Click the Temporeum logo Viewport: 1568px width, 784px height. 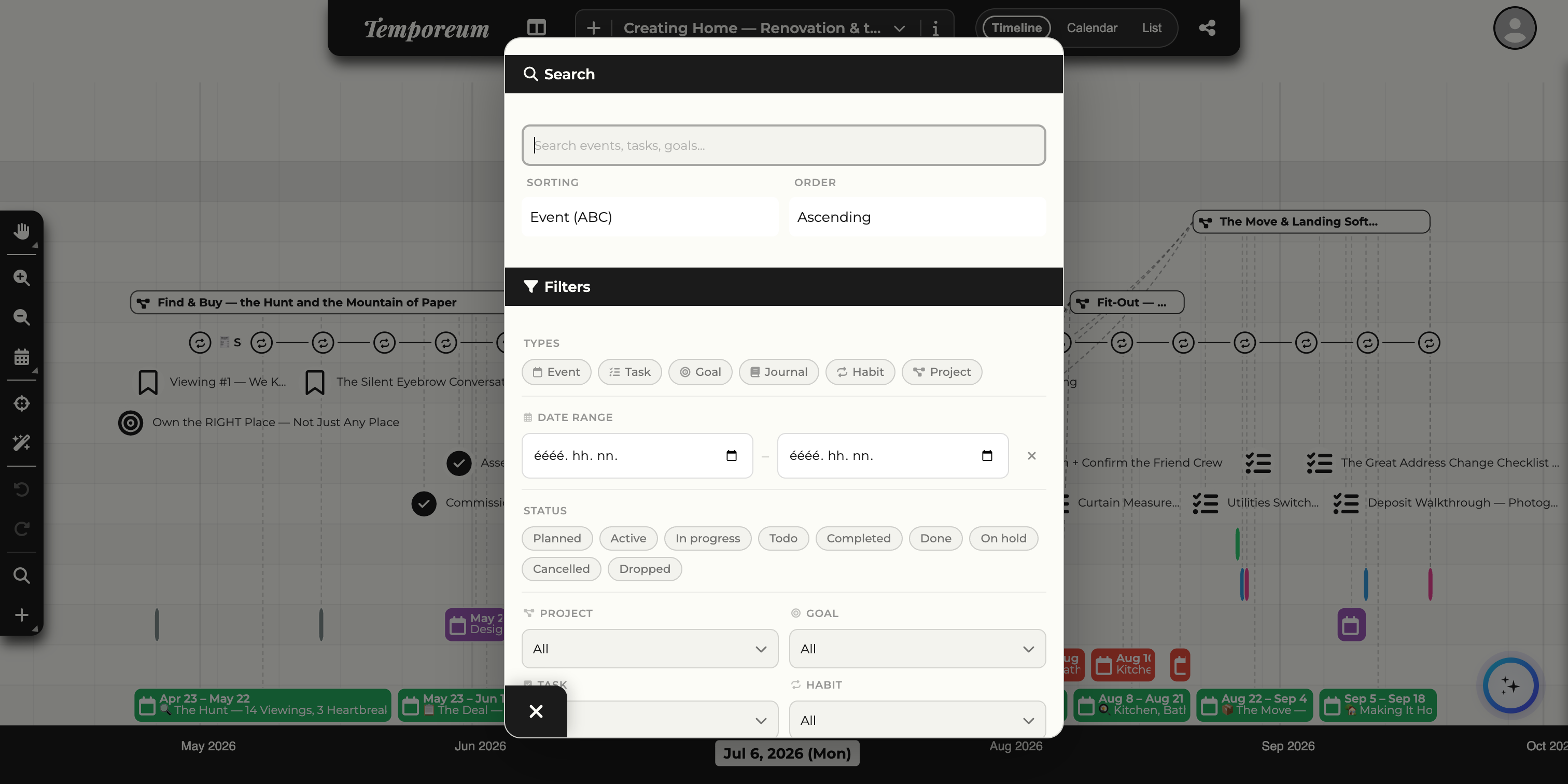click(426, 29)
